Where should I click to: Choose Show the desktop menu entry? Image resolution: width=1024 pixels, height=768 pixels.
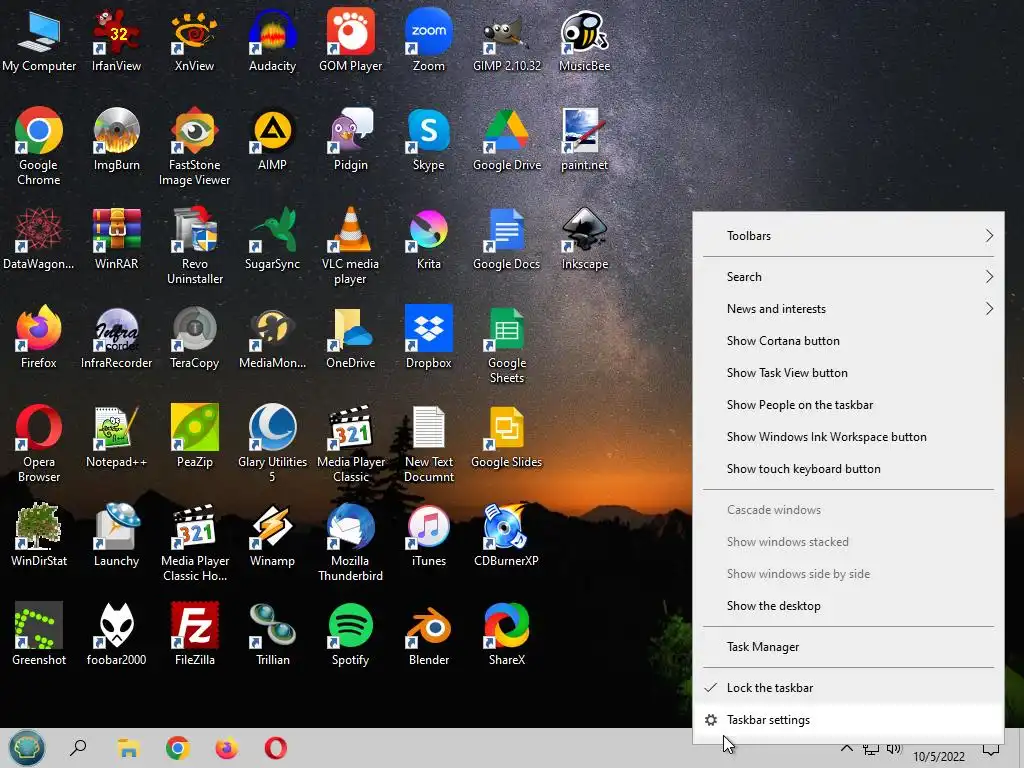pyautogui.click(x=848, y=606)
